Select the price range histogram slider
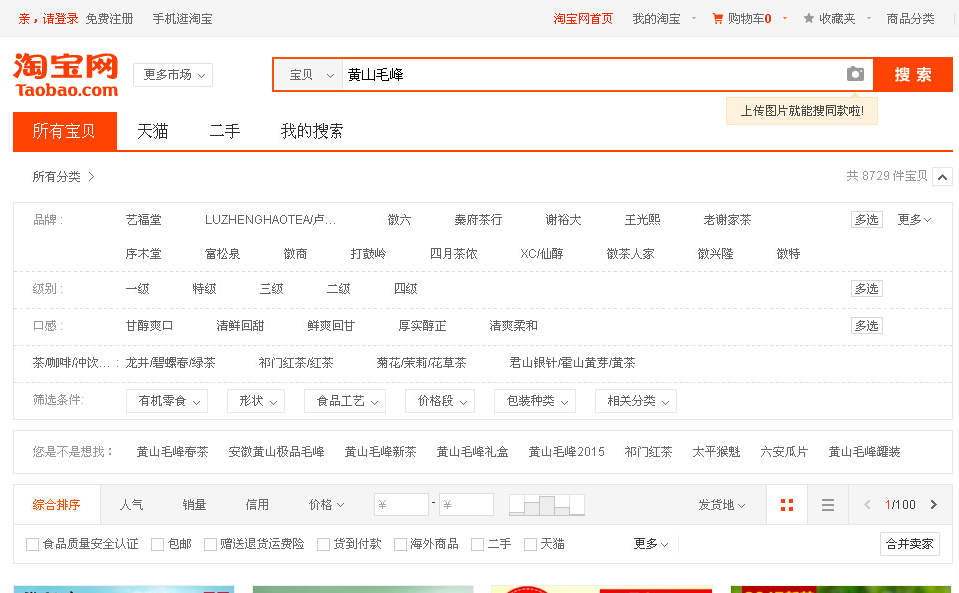 (x=547, y=504)
